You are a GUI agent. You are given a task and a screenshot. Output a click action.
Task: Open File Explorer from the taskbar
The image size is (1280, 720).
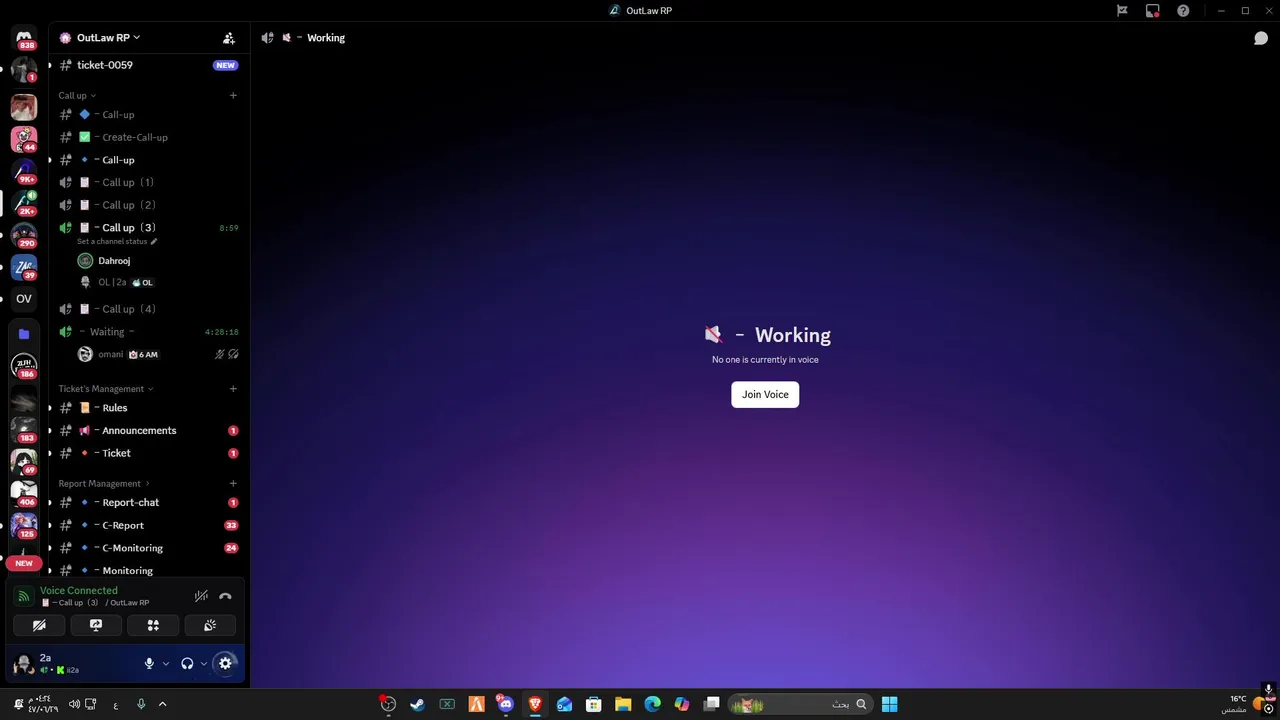point(623,704)
